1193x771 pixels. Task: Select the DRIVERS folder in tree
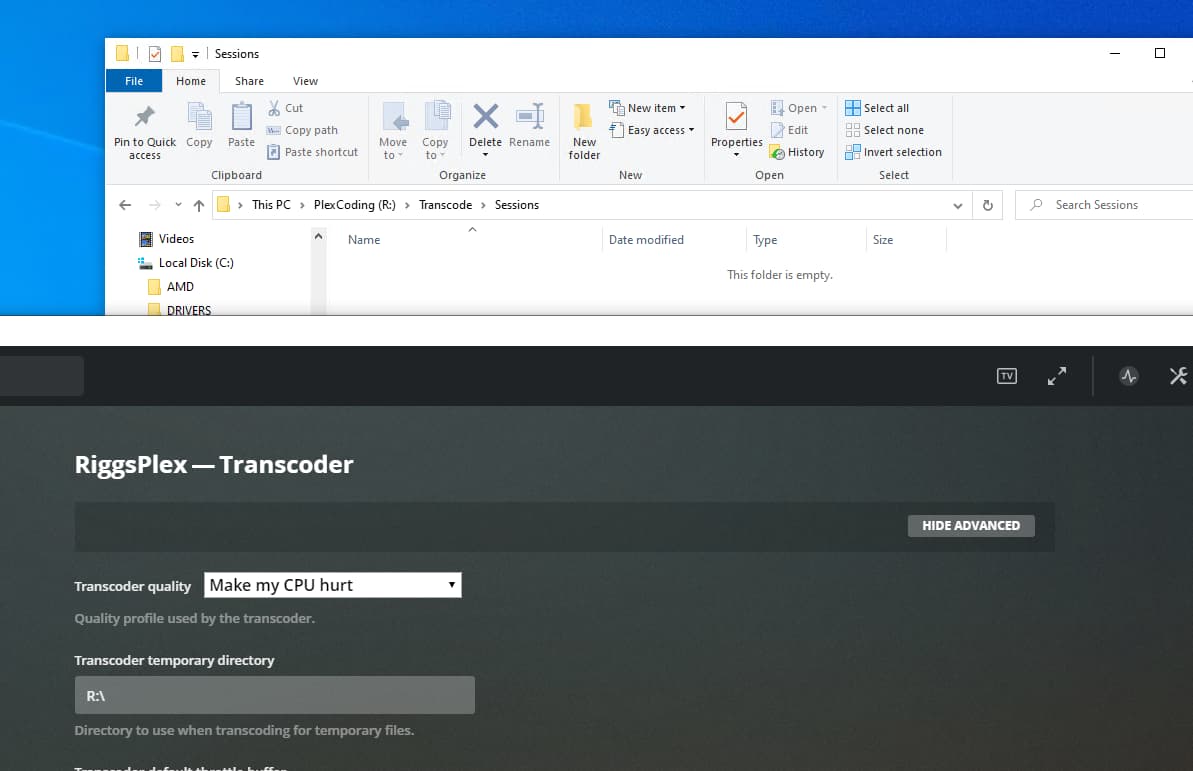pos(180,310)
